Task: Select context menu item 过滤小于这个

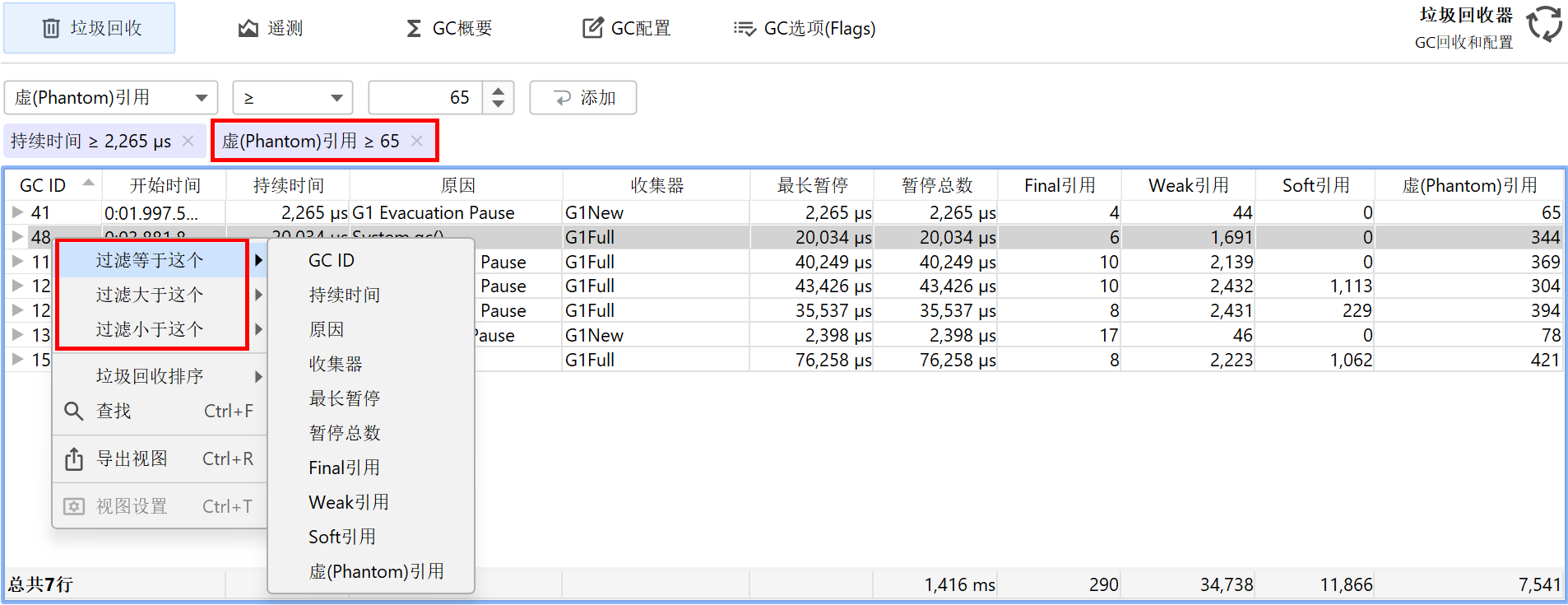Action: click(x=160, y=329)
